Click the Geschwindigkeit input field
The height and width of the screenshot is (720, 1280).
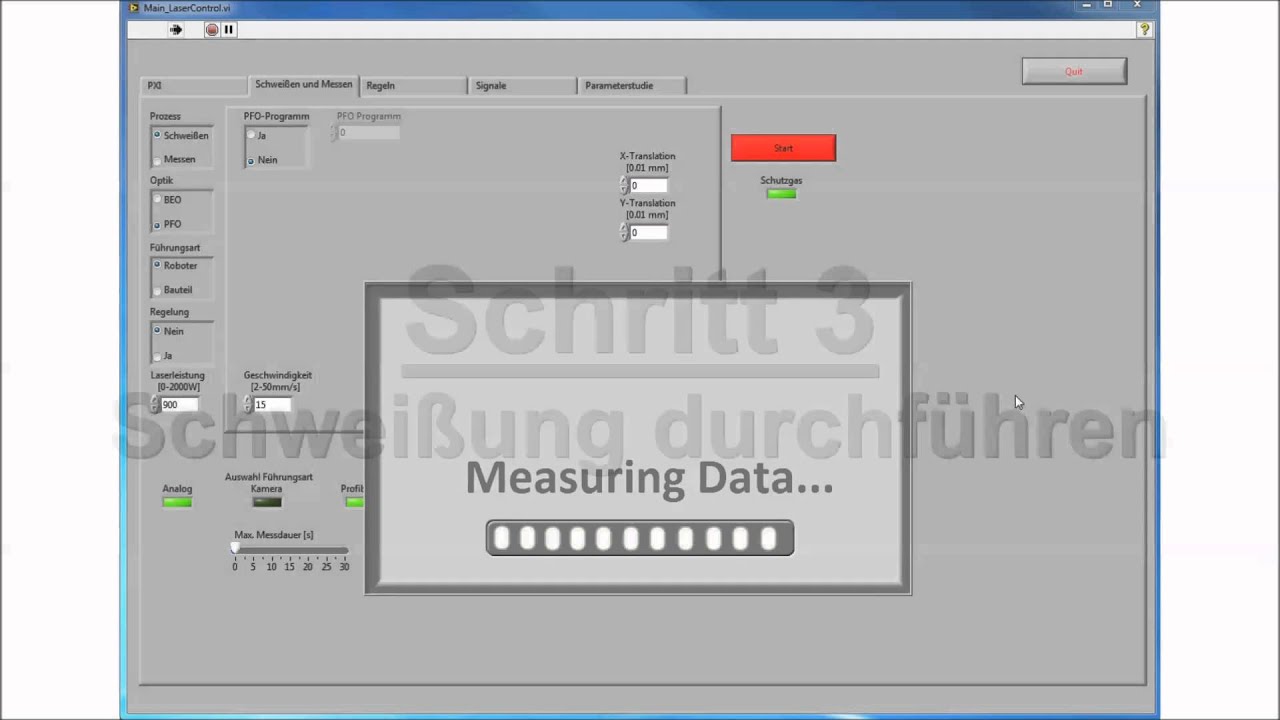point(272,405)
